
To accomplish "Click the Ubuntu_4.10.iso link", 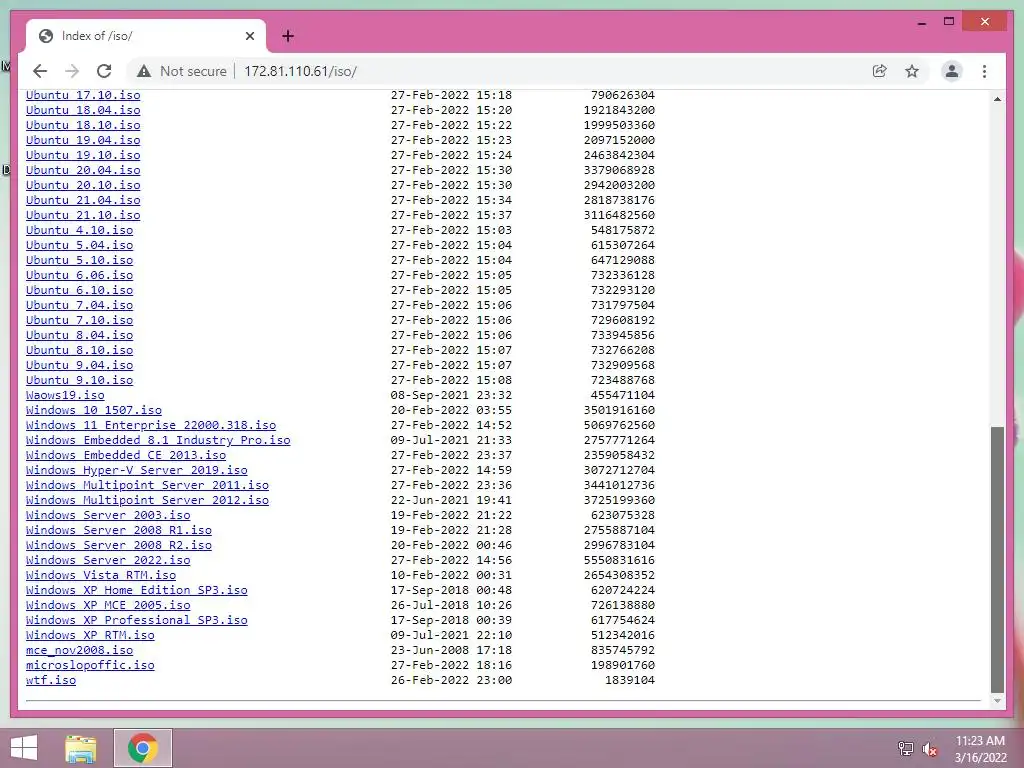I will pos(80,231).
